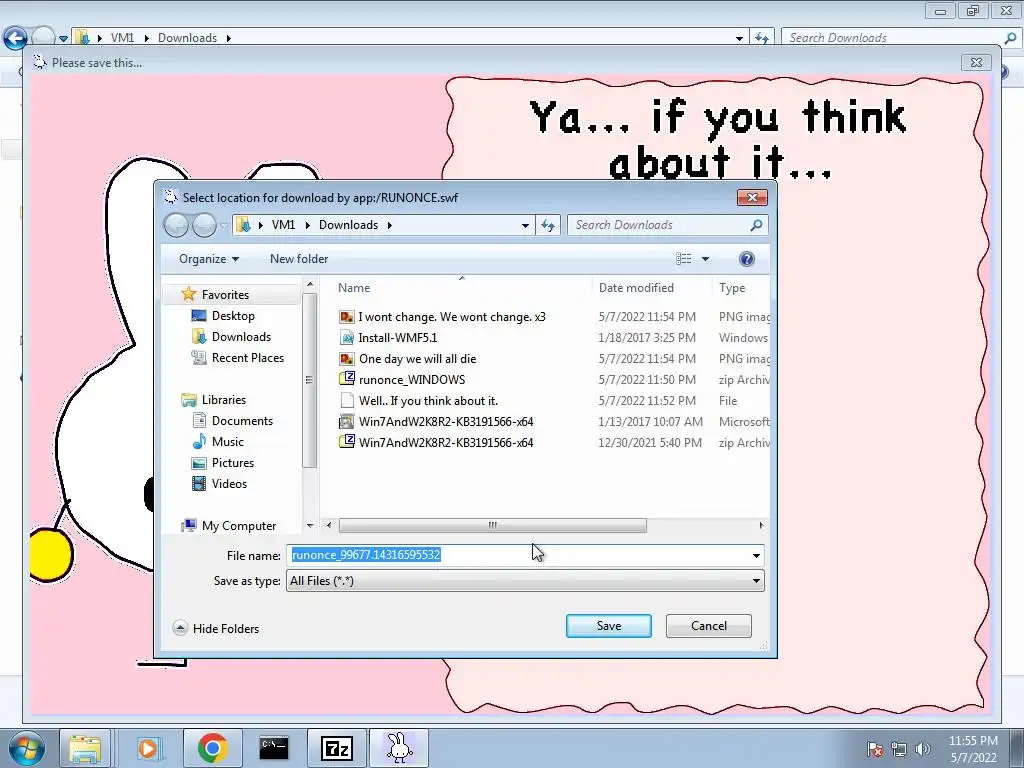Open recent pages dropdown beside dialog nav arrows
The image size is (1024, 768).
point(224,226)
